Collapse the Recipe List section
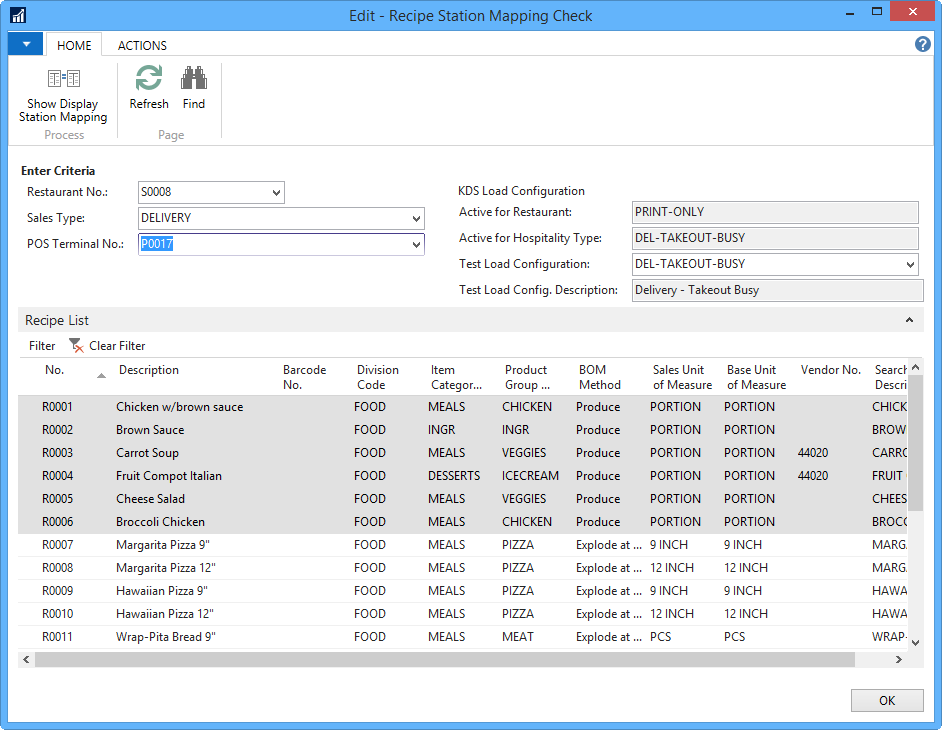 (x=909, y=321)
